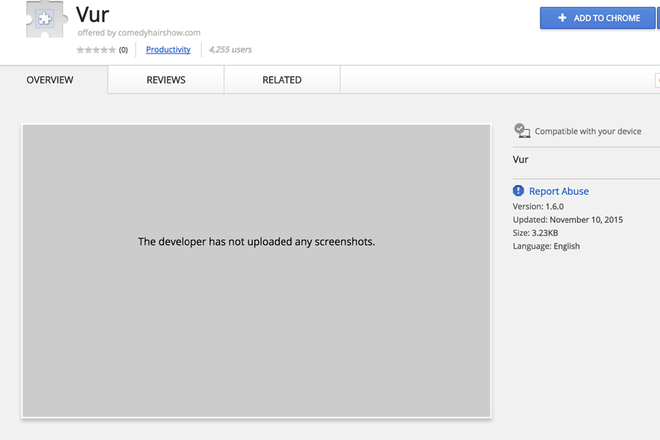Click the partially visible button beside Add to Chrome
This screenshot has width=660, height=440.
point(657,18)
